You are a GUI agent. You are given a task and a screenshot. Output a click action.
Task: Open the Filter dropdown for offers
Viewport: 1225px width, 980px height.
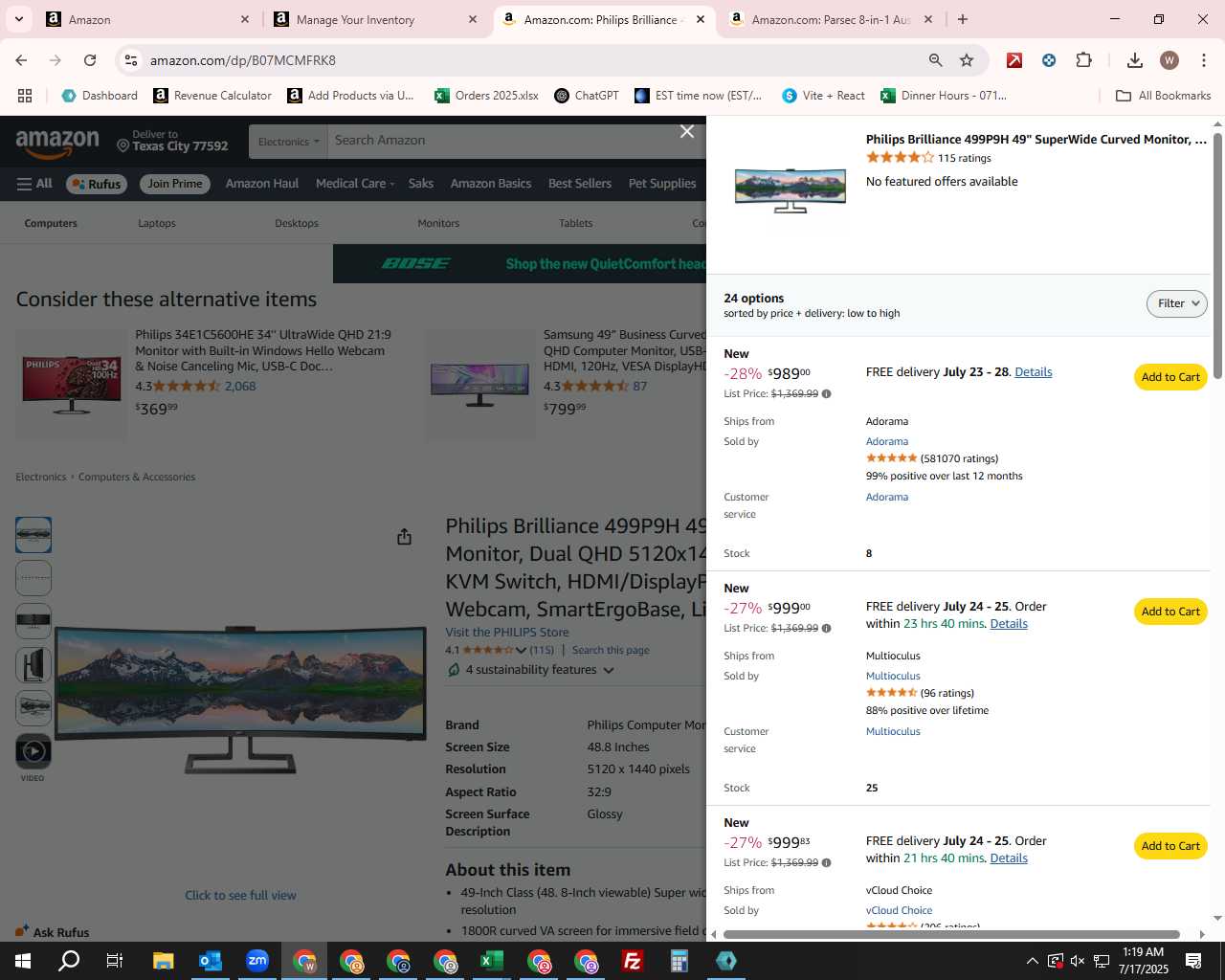pos(1176,303)
